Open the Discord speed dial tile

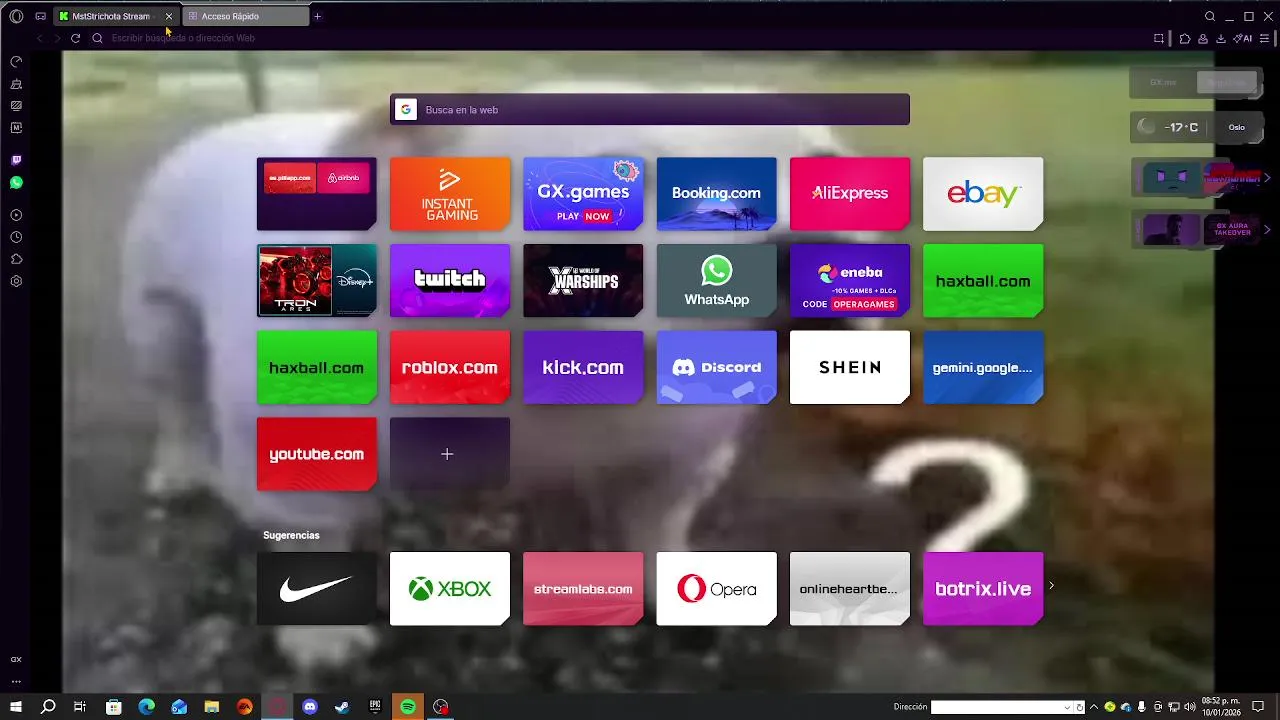[716, 368]
